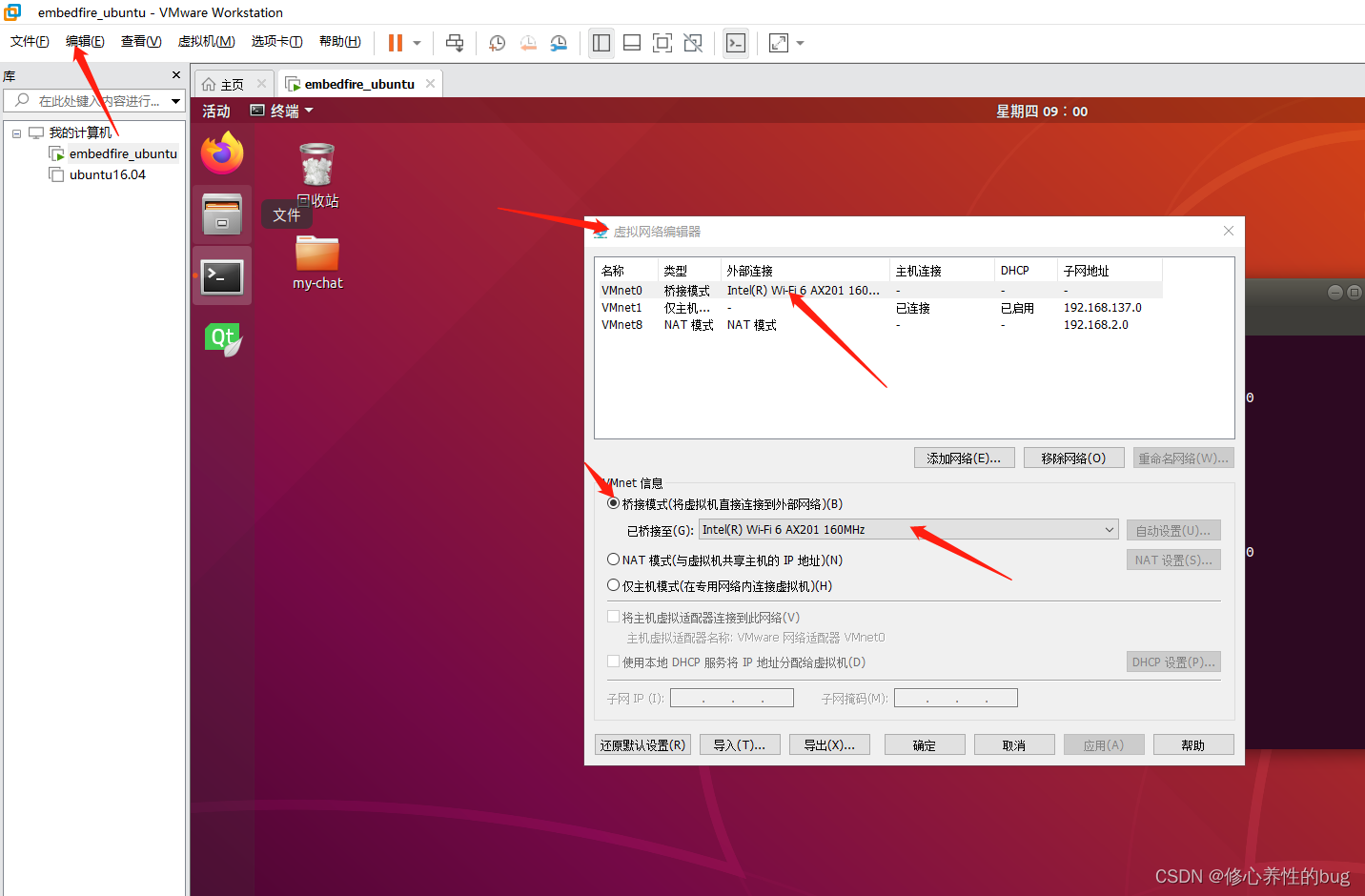Select ubuntu16.04 in the library tree
Image resolution: width=1365 pixels, height=896 pixels.
pos(107,174)
